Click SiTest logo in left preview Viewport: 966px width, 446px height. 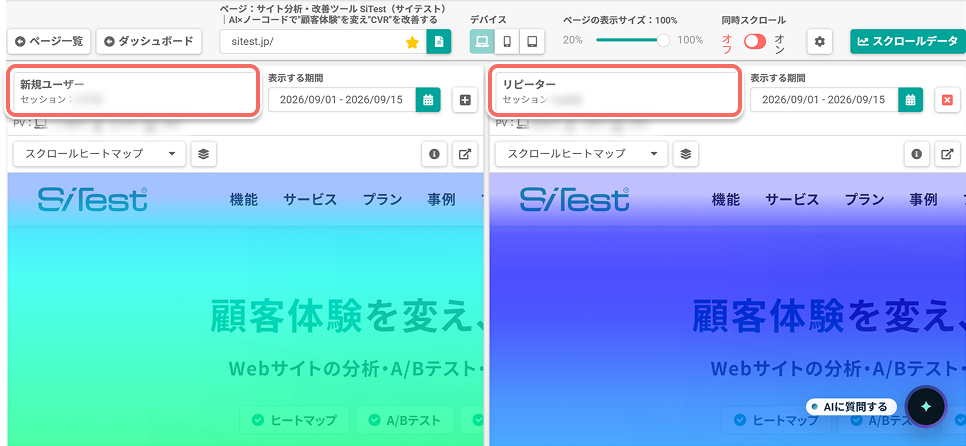pos(92,199)
